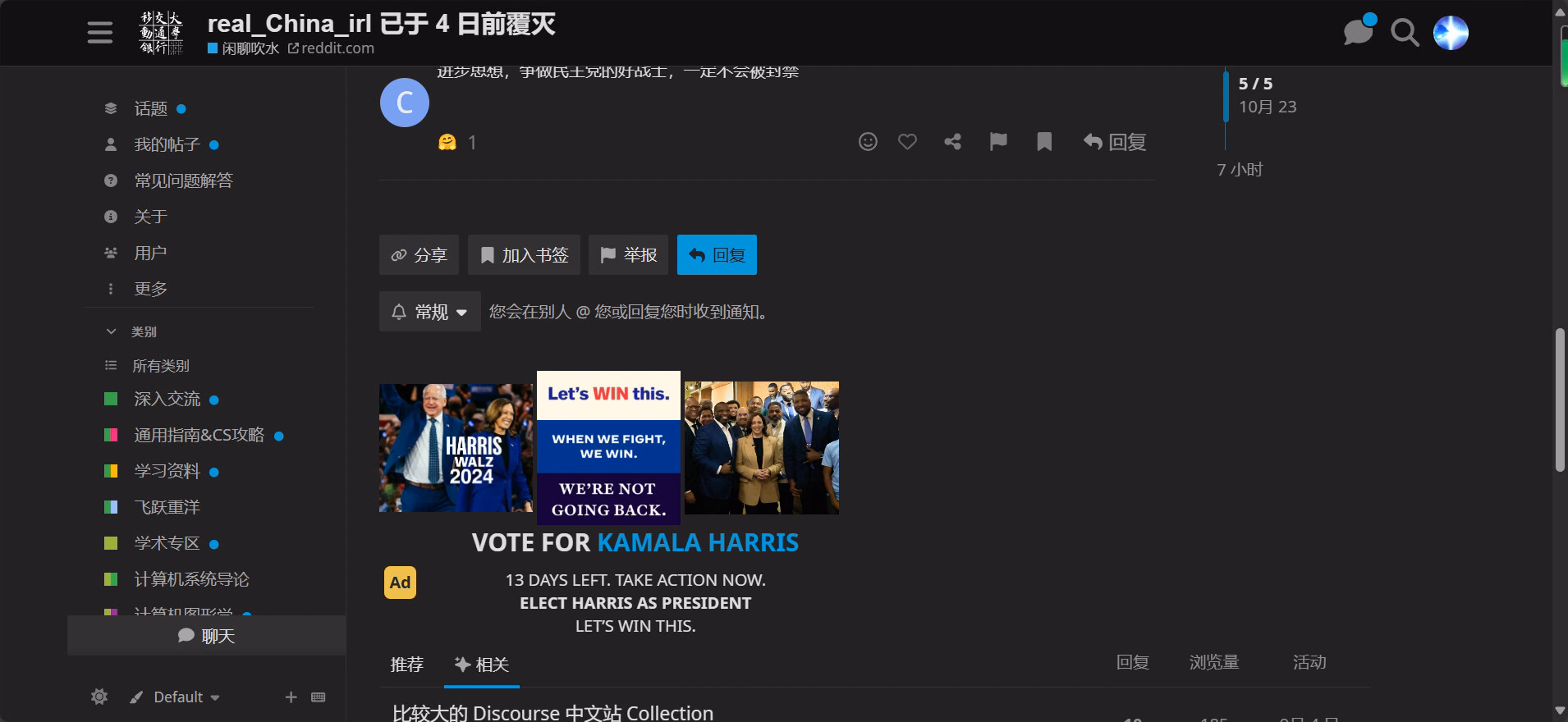Screen dimensions: 1568x722
Task: Collapse the 类别 categories section
Action: [131, 331]
